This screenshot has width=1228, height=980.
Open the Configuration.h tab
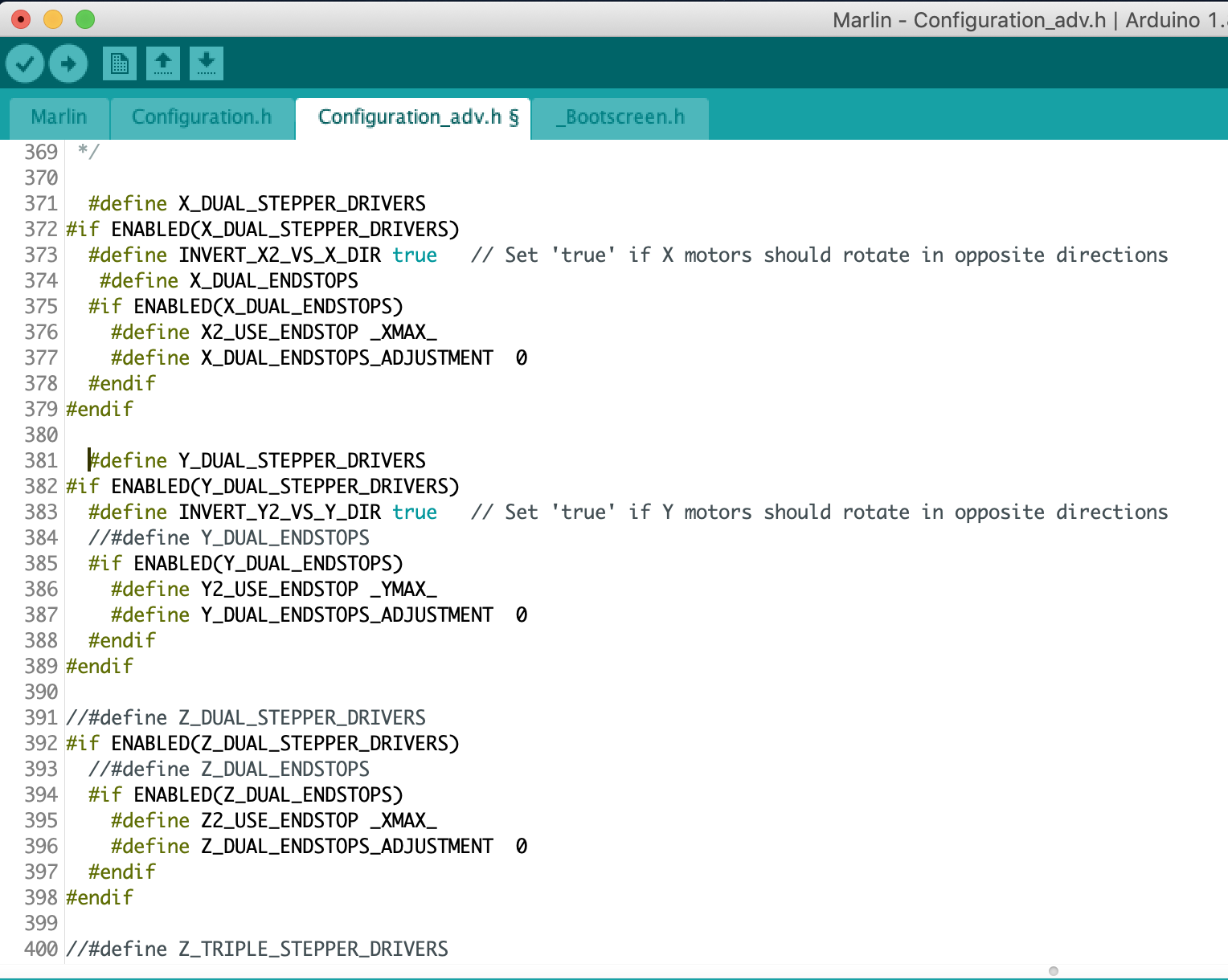coord(202,117)
